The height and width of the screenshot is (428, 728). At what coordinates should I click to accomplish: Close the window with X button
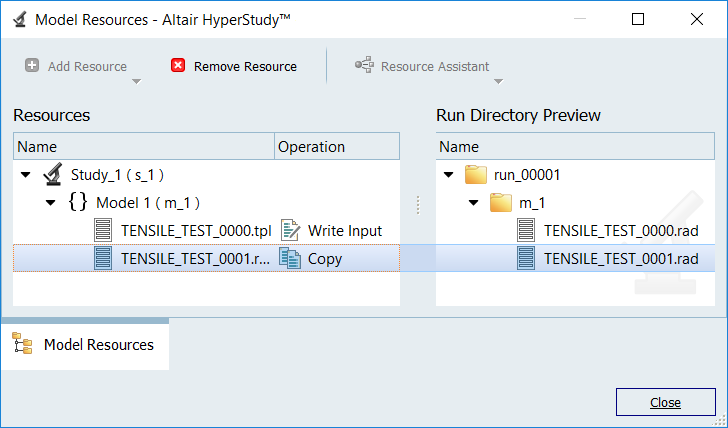(x=696, y=19)
